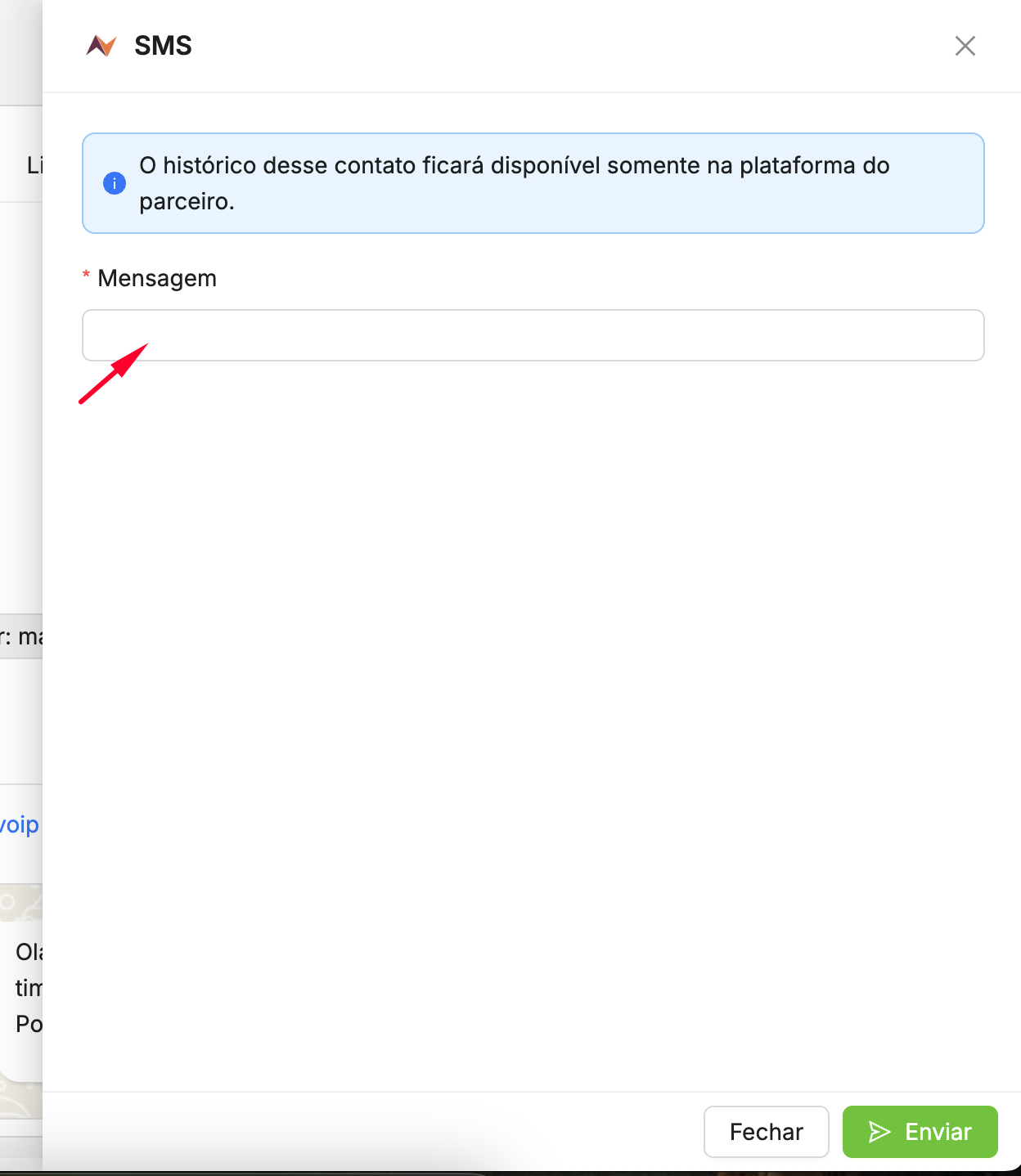Click the orange logo icon beside SMS
Image resolution: width=1021 pixels, height=1176 pixels.
point(101,46)
